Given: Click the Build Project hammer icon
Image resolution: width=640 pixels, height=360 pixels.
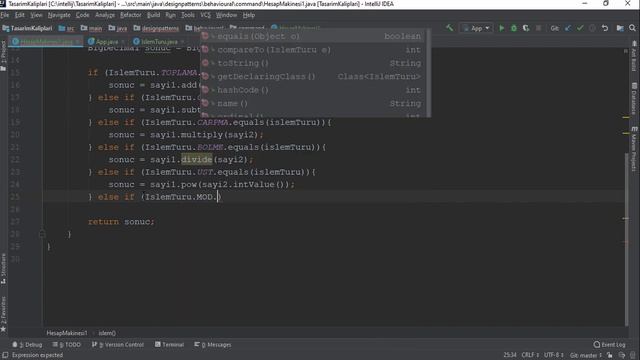Looking at the screenshot, I should 449,28.
